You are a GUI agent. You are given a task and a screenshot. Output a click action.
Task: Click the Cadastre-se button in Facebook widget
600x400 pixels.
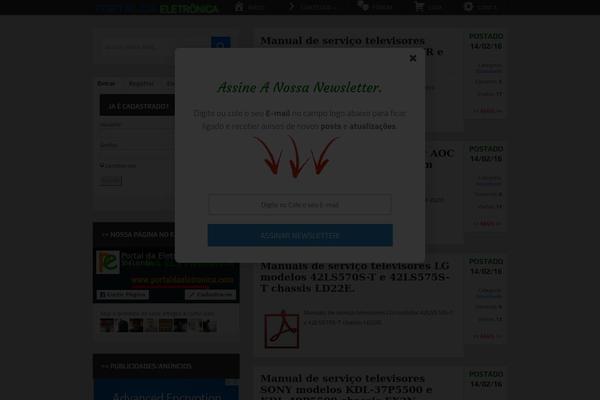(210, 294)
